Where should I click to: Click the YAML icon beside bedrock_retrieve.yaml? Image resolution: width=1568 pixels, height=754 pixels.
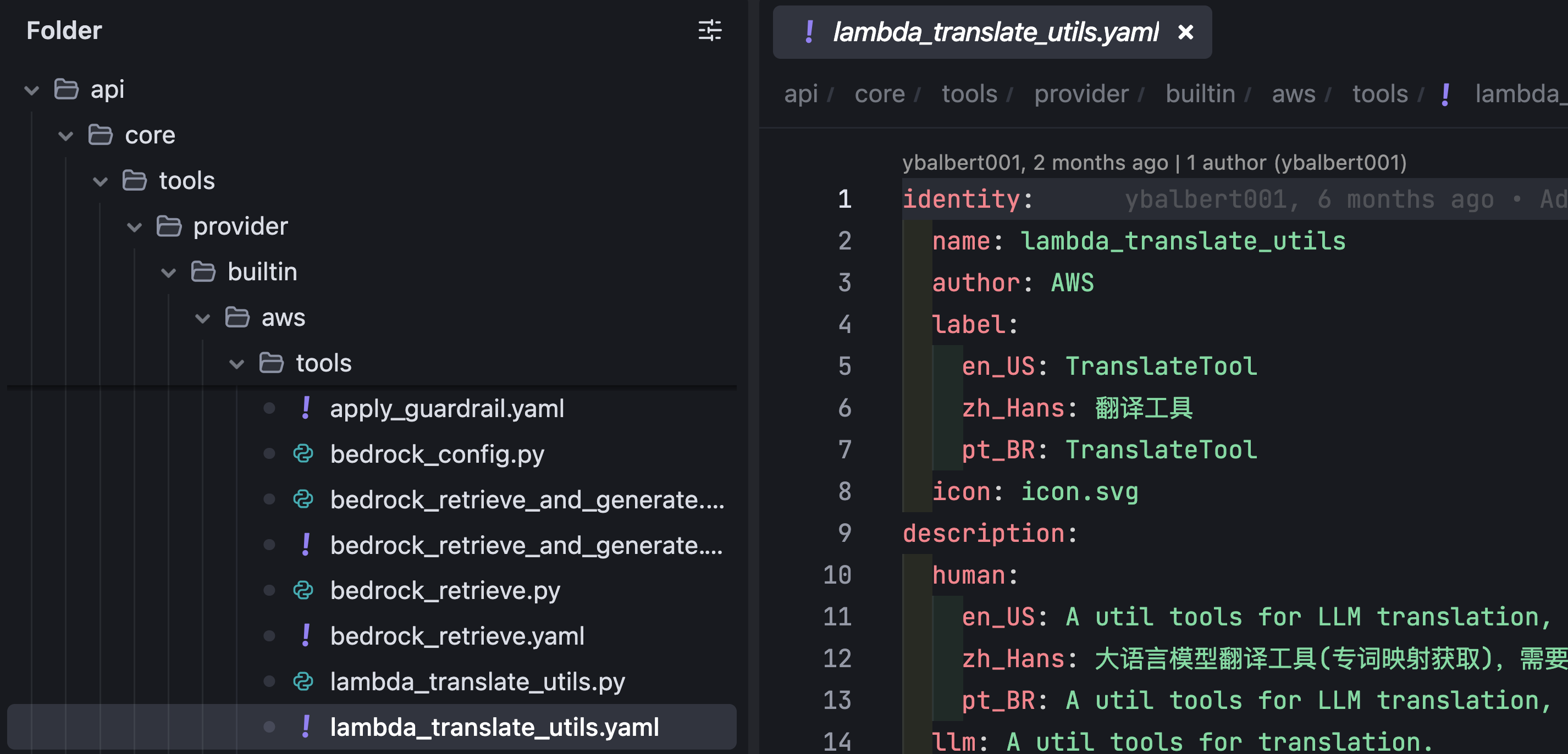tap(306, 636)
